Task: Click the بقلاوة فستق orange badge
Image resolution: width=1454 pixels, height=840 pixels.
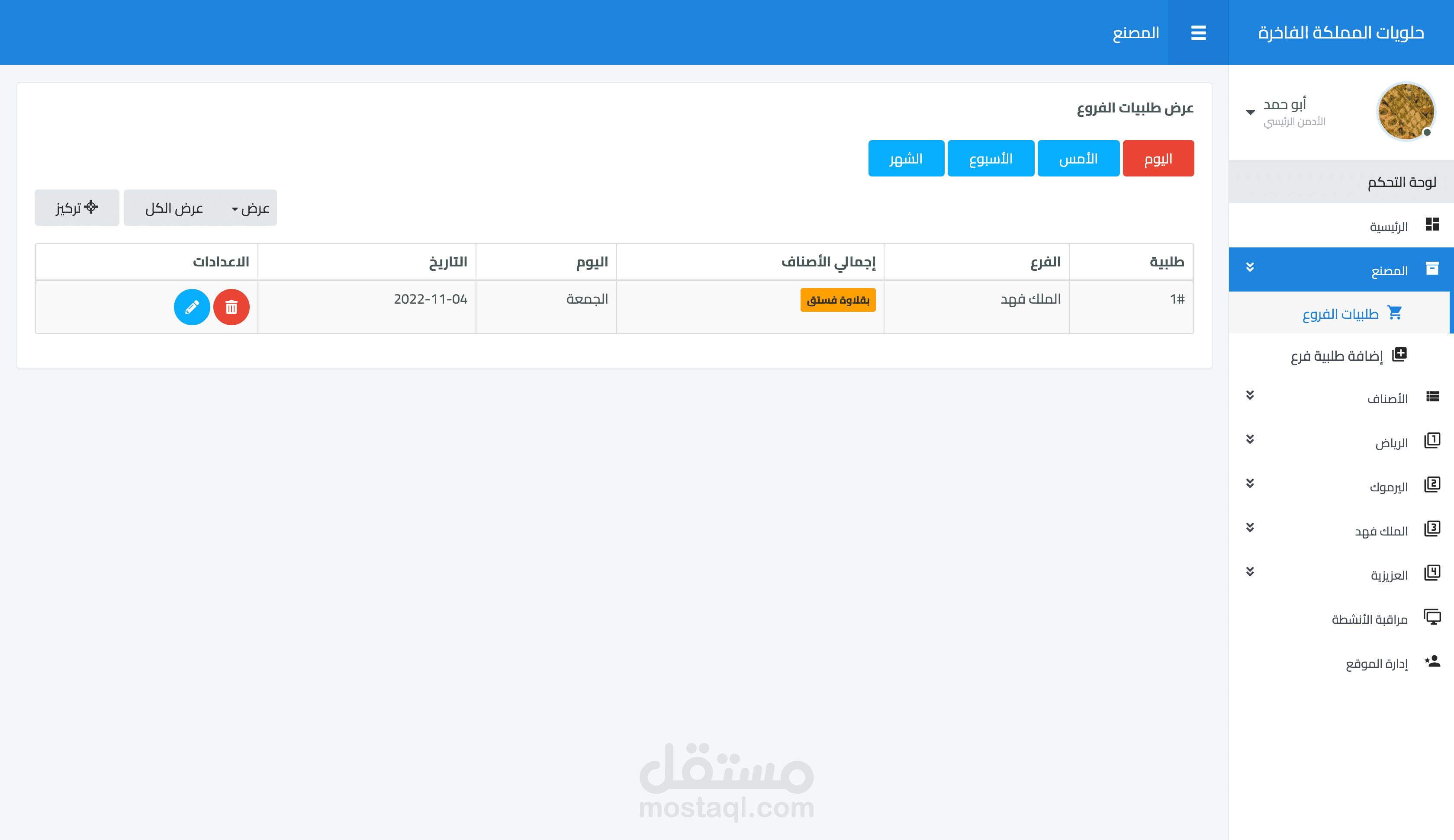Action: click(x=837, y=300)
